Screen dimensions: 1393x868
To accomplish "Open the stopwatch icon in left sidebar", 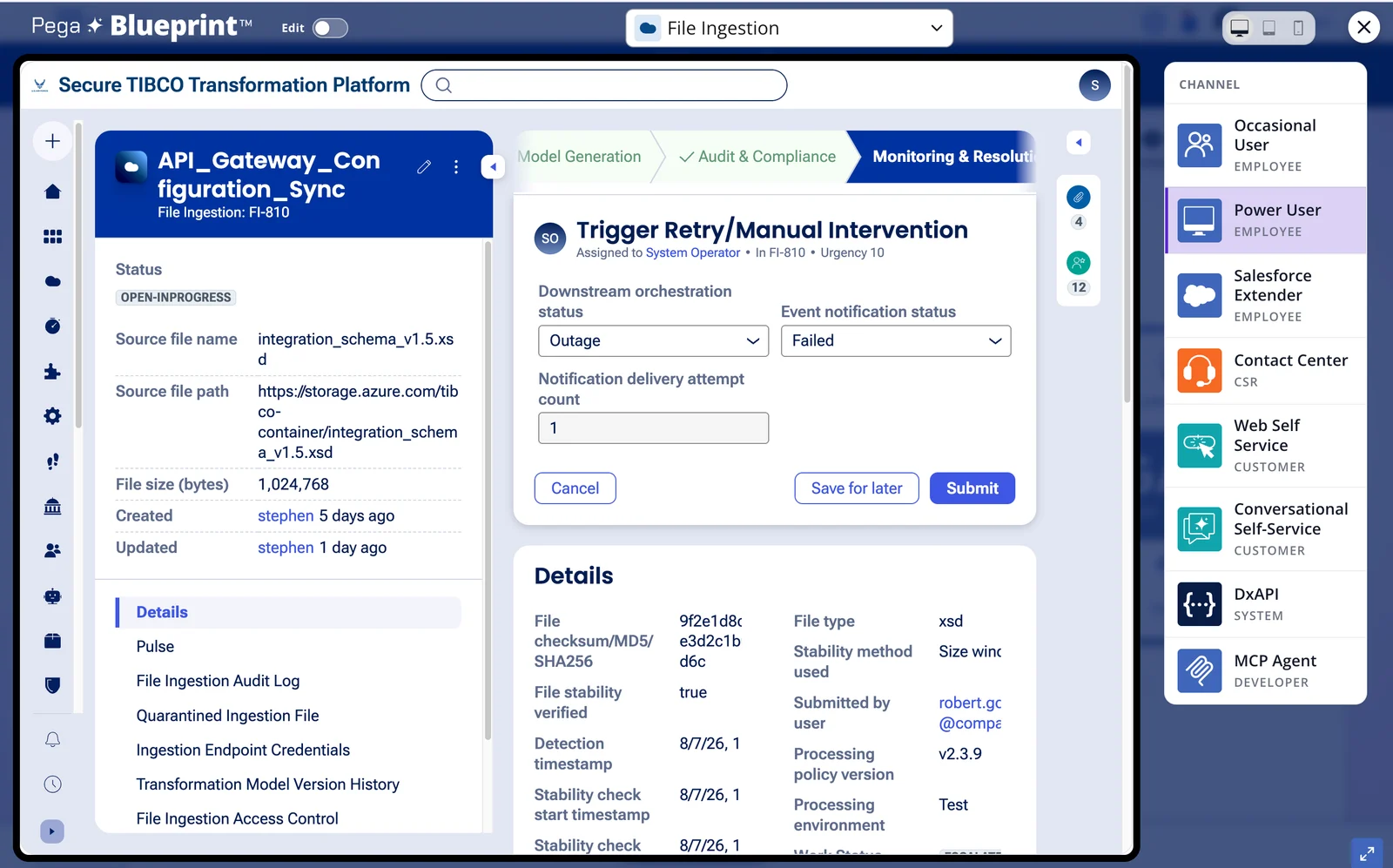I will [x=52, y=326].
